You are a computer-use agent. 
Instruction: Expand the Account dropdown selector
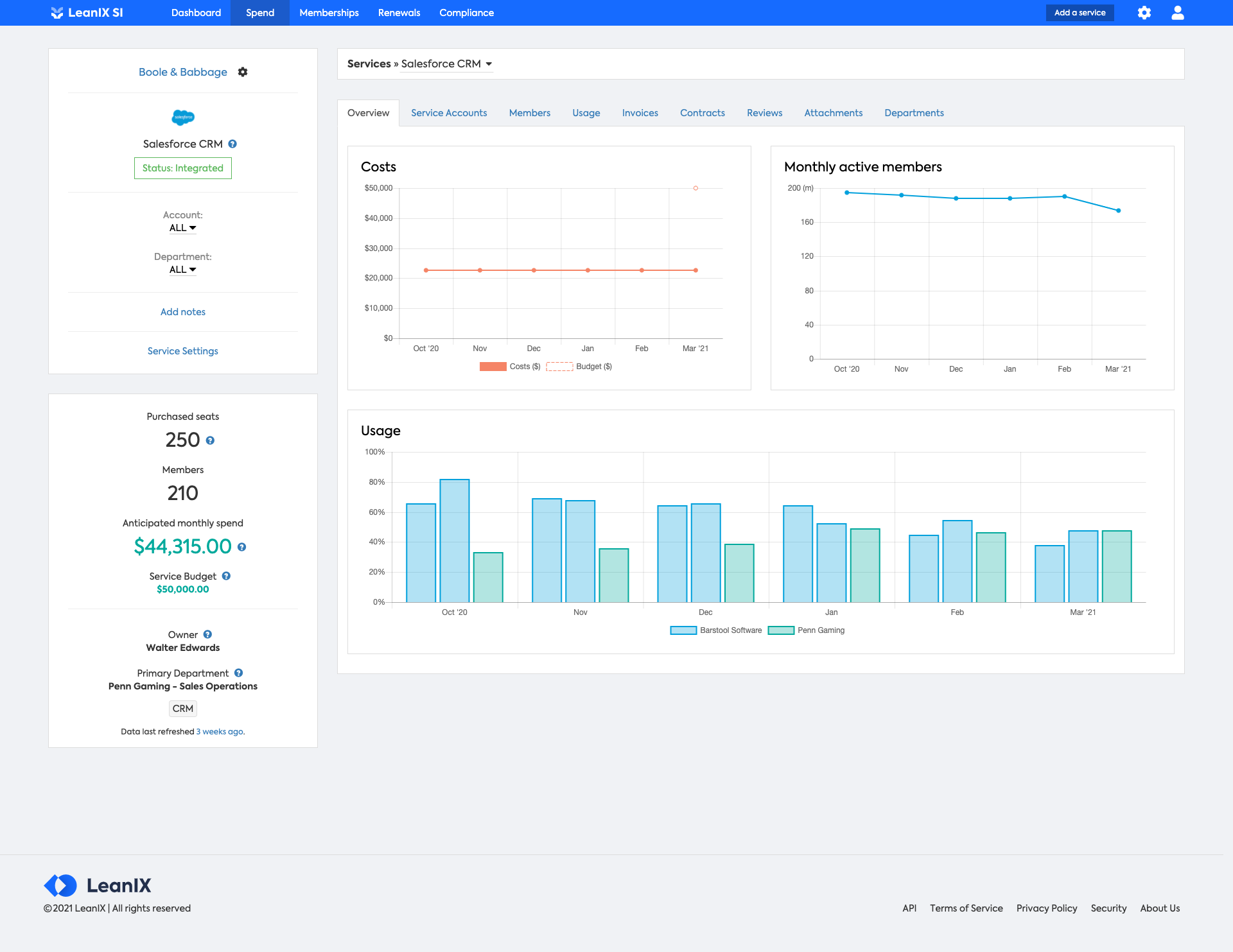[183, 227]
